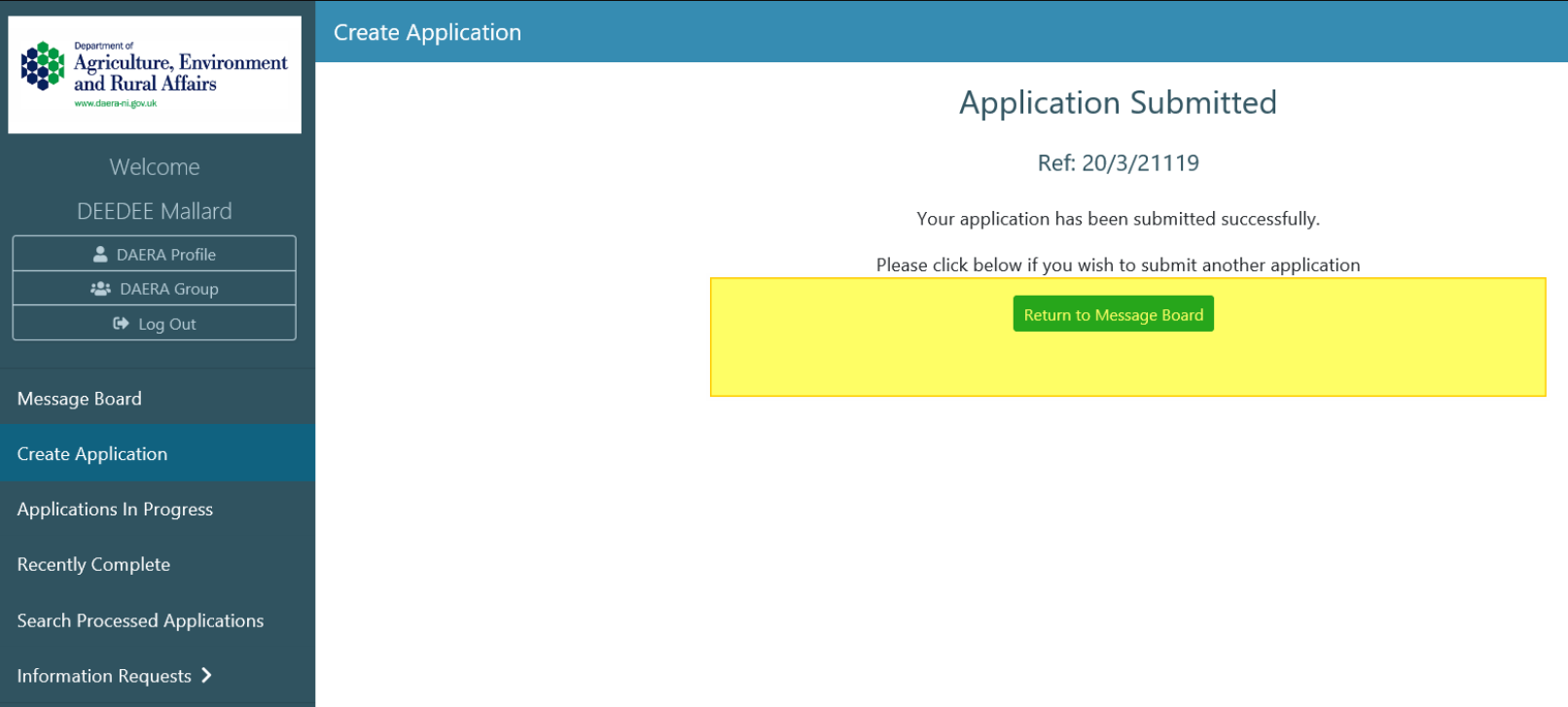Image resolution: width=1568 pixels, height=707 pixels.
Task: Click the submitted successfully message text
Action: (1119, 219)
